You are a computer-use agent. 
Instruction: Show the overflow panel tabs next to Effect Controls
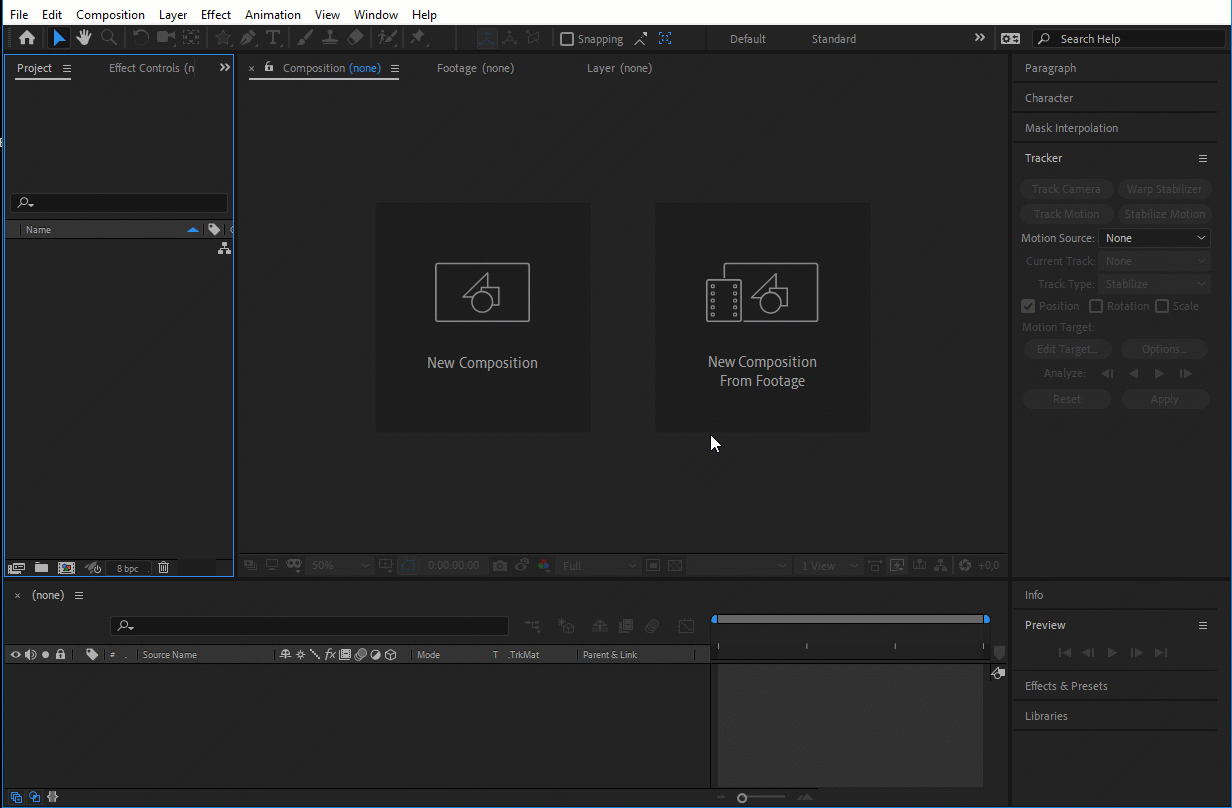(x=224, y=68)
